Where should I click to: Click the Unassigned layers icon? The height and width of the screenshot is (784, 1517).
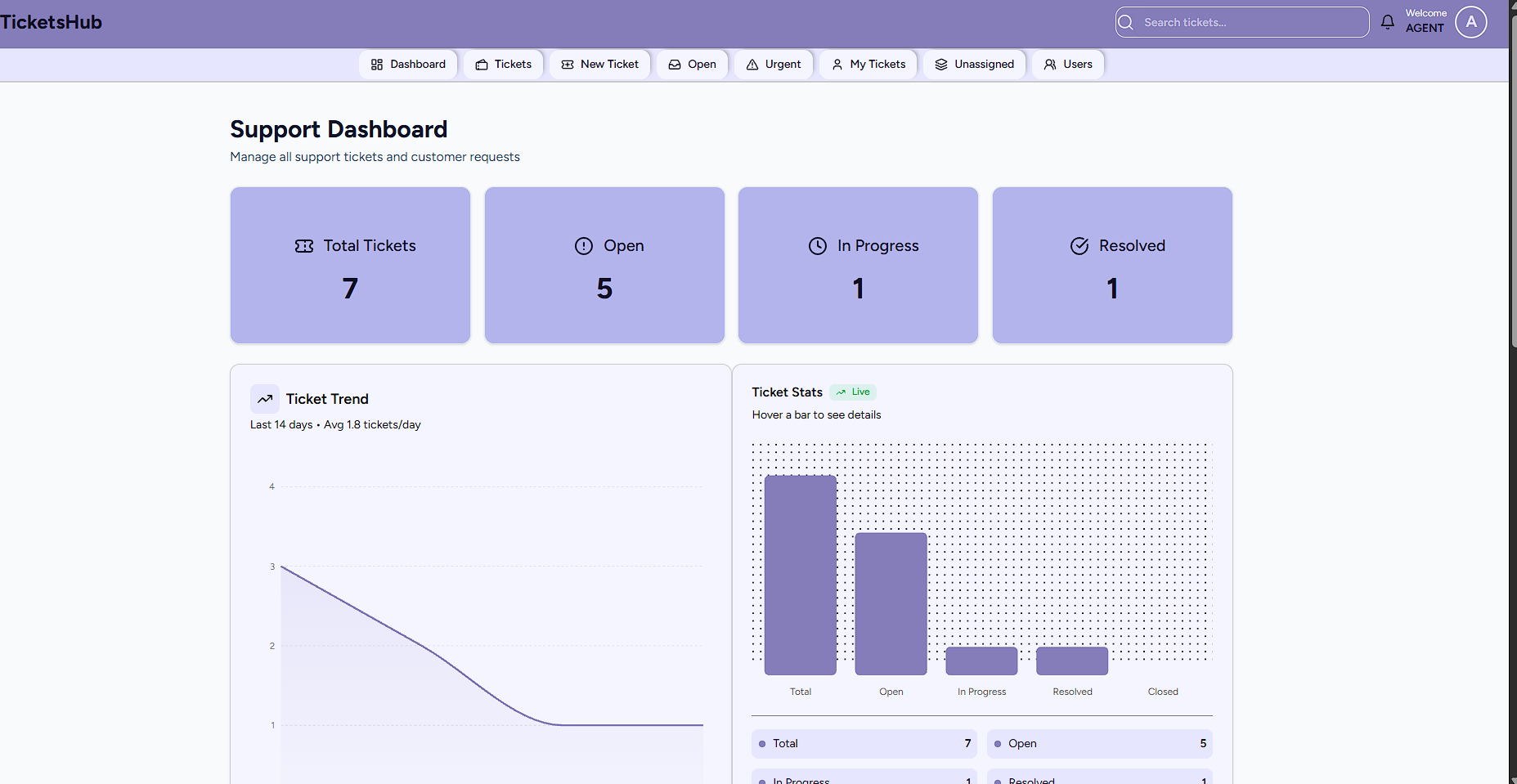(x=941, y=64)
